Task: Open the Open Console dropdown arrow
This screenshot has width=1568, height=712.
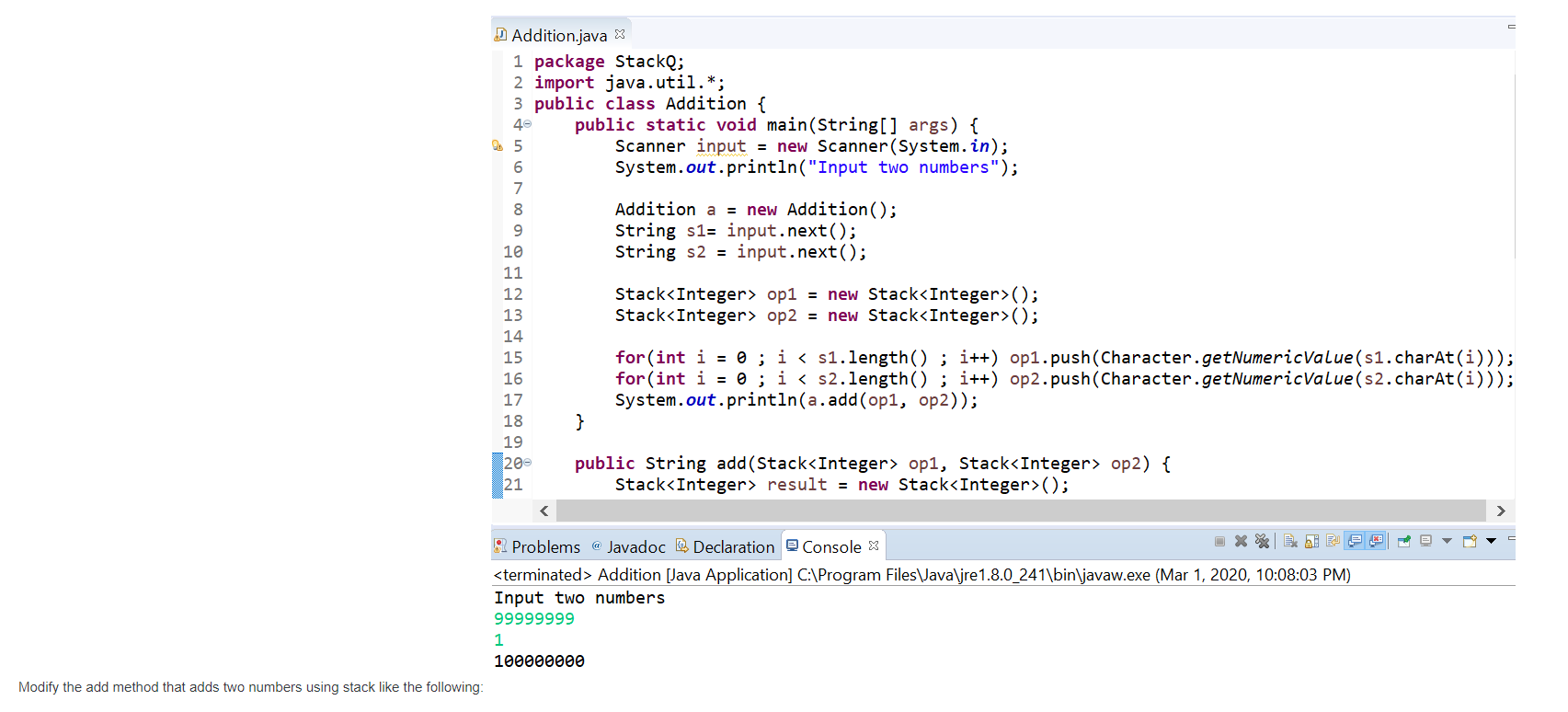Action: 1491,541
